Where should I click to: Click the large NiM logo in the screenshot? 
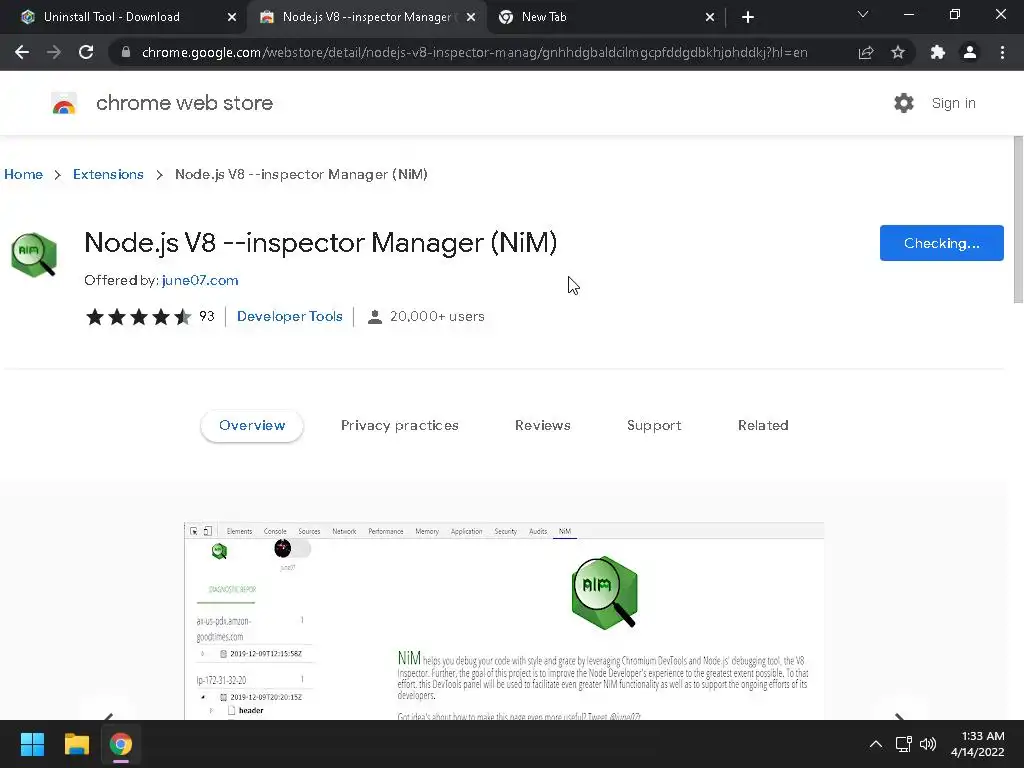[604, 593]
